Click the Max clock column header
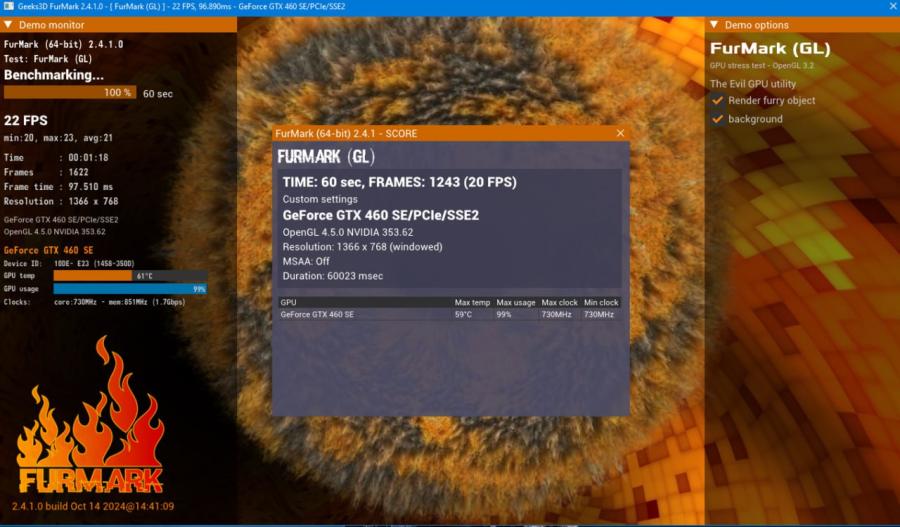Image resolution: width=900 pixels, height=527 pixels. (560, 303)
